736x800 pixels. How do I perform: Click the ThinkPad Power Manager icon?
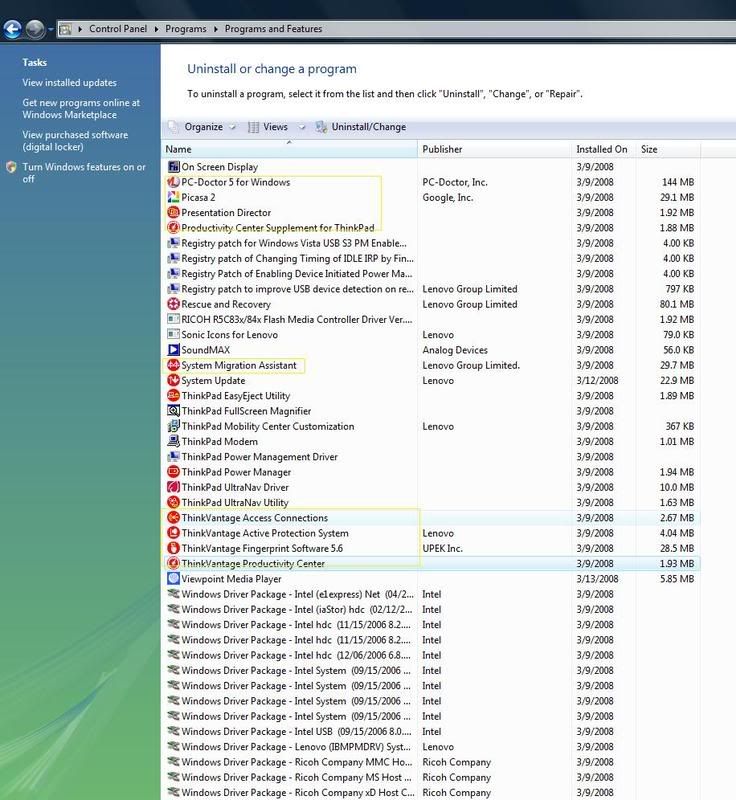point(173,472)
